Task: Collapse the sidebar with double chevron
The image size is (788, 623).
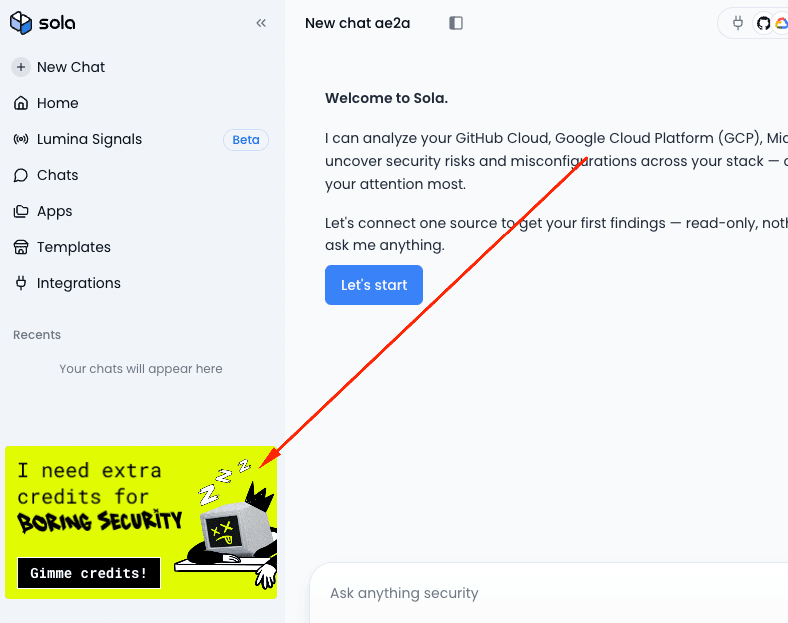Action: pos(261,23)
